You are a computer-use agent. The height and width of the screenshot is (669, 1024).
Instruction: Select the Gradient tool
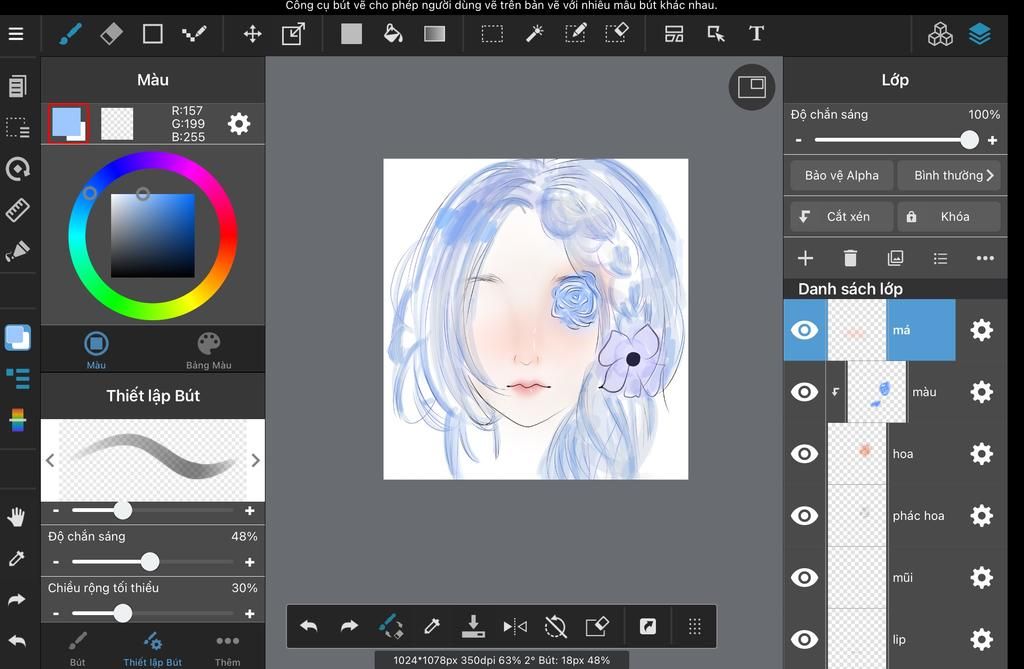(434, 34)
